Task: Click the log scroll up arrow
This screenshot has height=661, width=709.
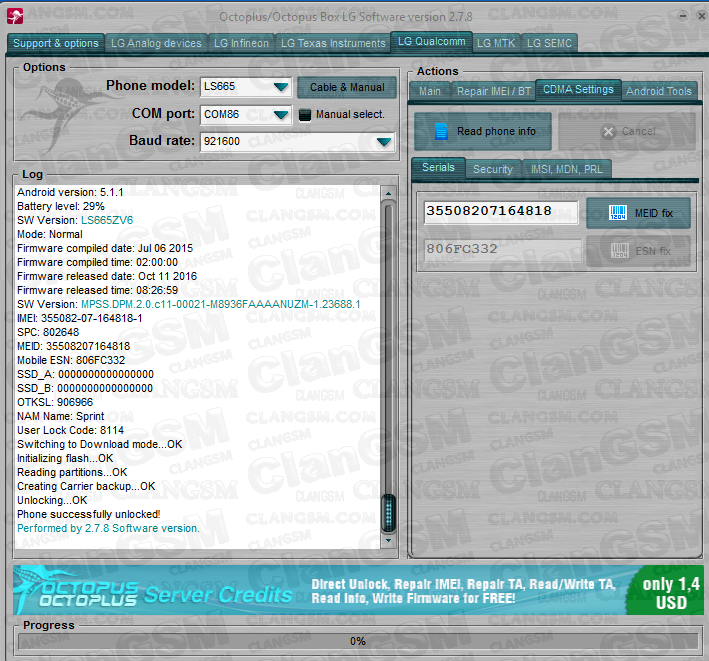Action: (x=388, y=194)
